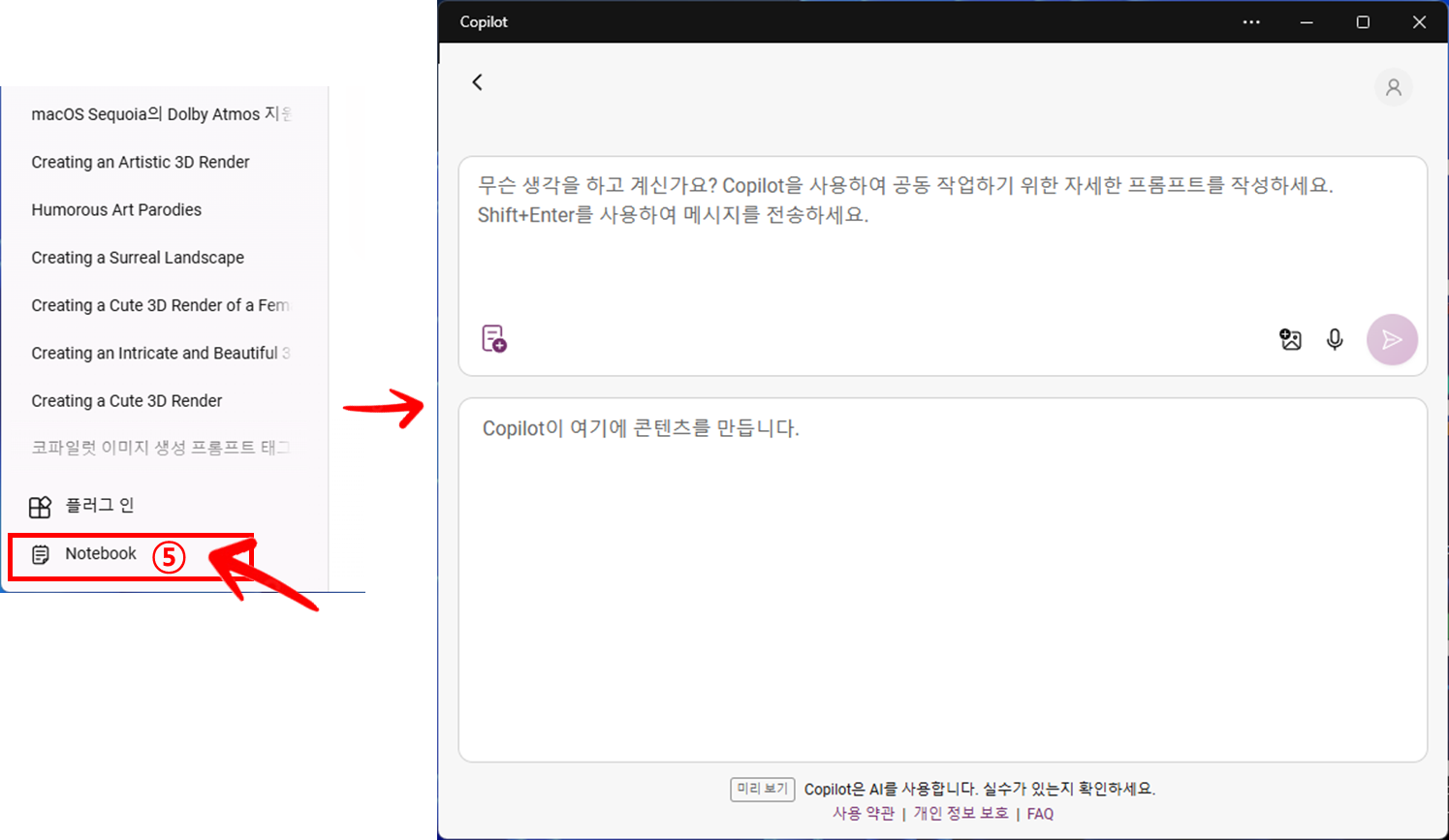The image size is (1449, 840).
Task: Click the add image icon
Action: [x=1290, y=339]
